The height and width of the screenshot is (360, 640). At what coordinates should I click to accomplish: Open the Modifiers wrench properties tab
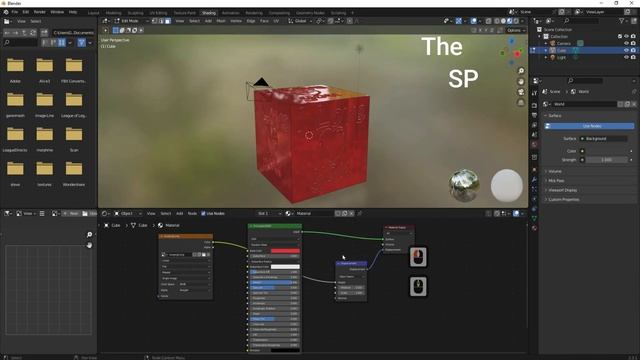(x=534, y=180)
